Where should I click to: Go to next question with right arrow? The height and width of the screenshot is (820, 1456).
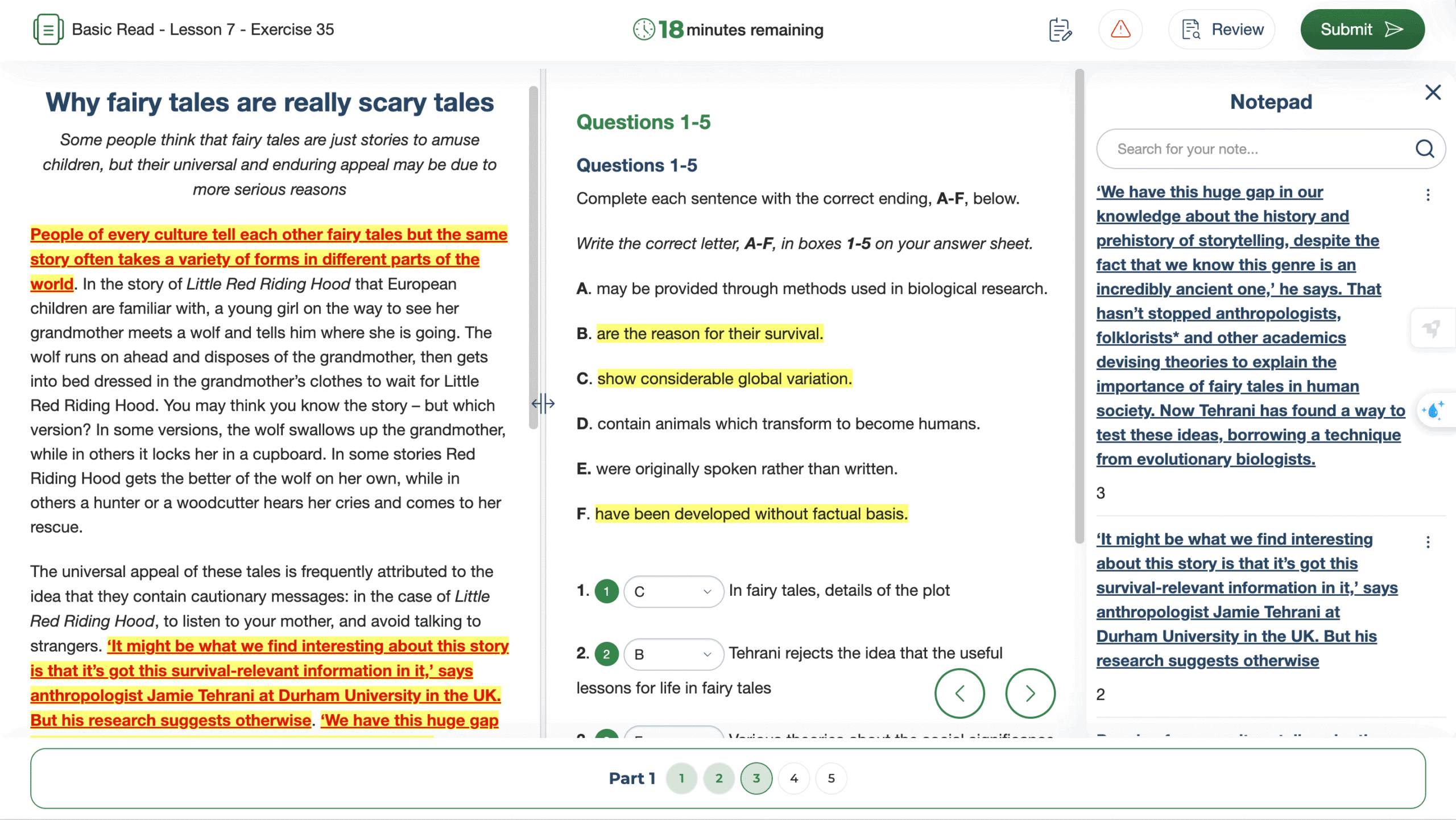click(1030, 693)
